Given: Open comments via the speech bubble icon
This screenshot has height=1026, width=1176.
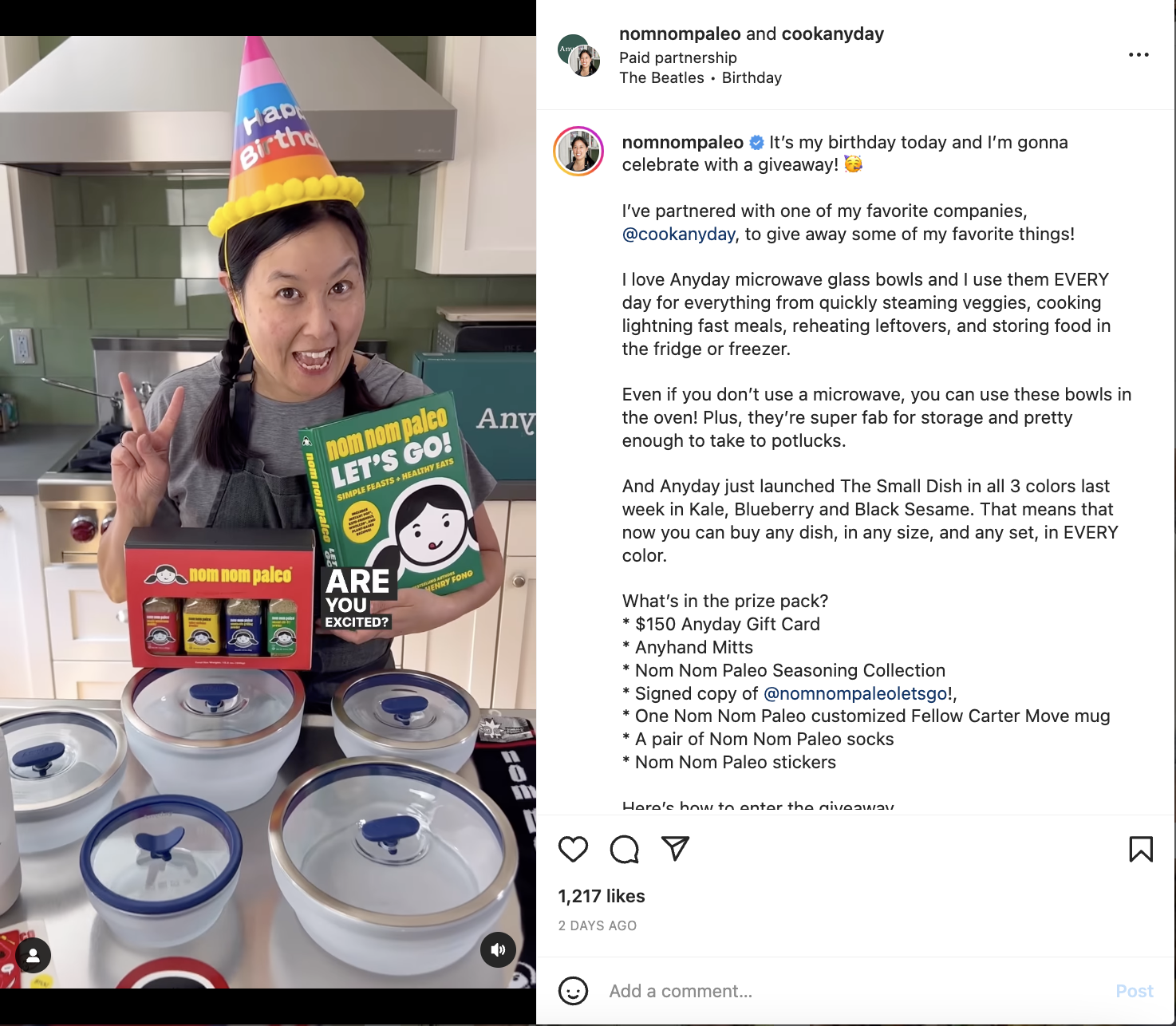Looking at the screenshot, I should point(624,849).
